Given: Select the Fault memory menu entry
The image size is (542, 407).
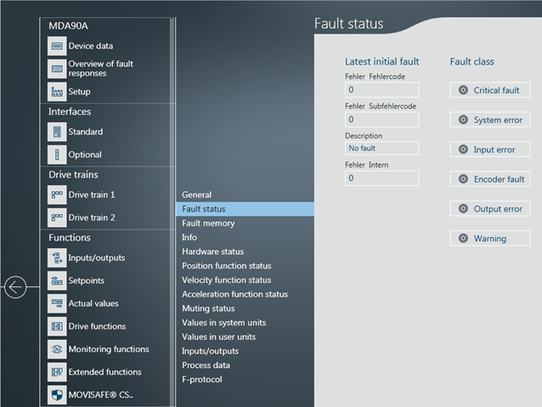Looking at the screenshot, I should pos(208,223).
